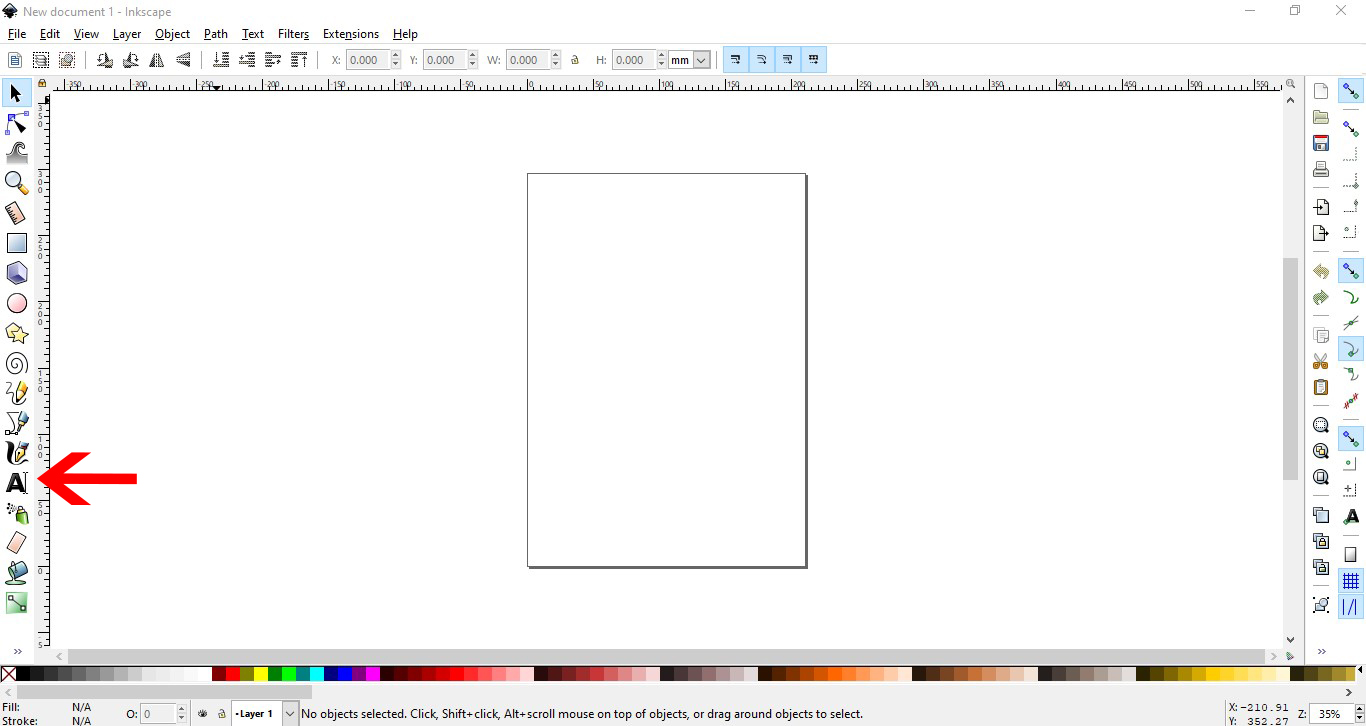
Task: Select the Paint bucket fill tool
Action: coord(16,573)
